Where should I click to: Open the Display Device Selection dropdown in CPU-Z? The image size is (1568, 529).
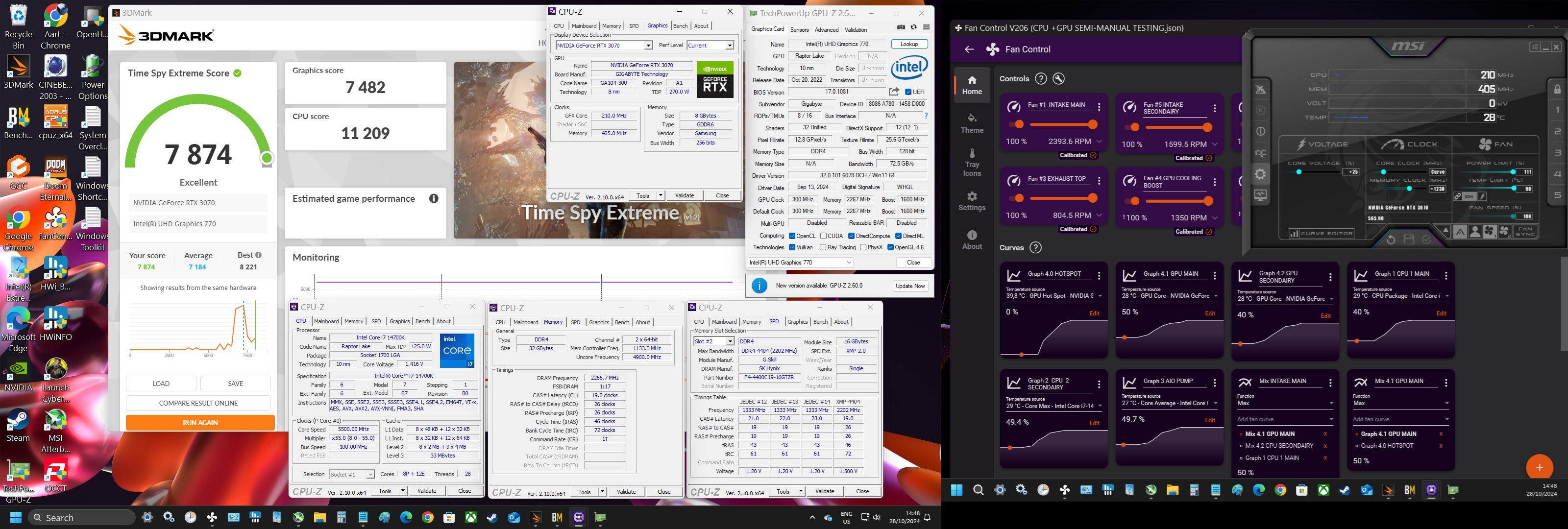604,46
